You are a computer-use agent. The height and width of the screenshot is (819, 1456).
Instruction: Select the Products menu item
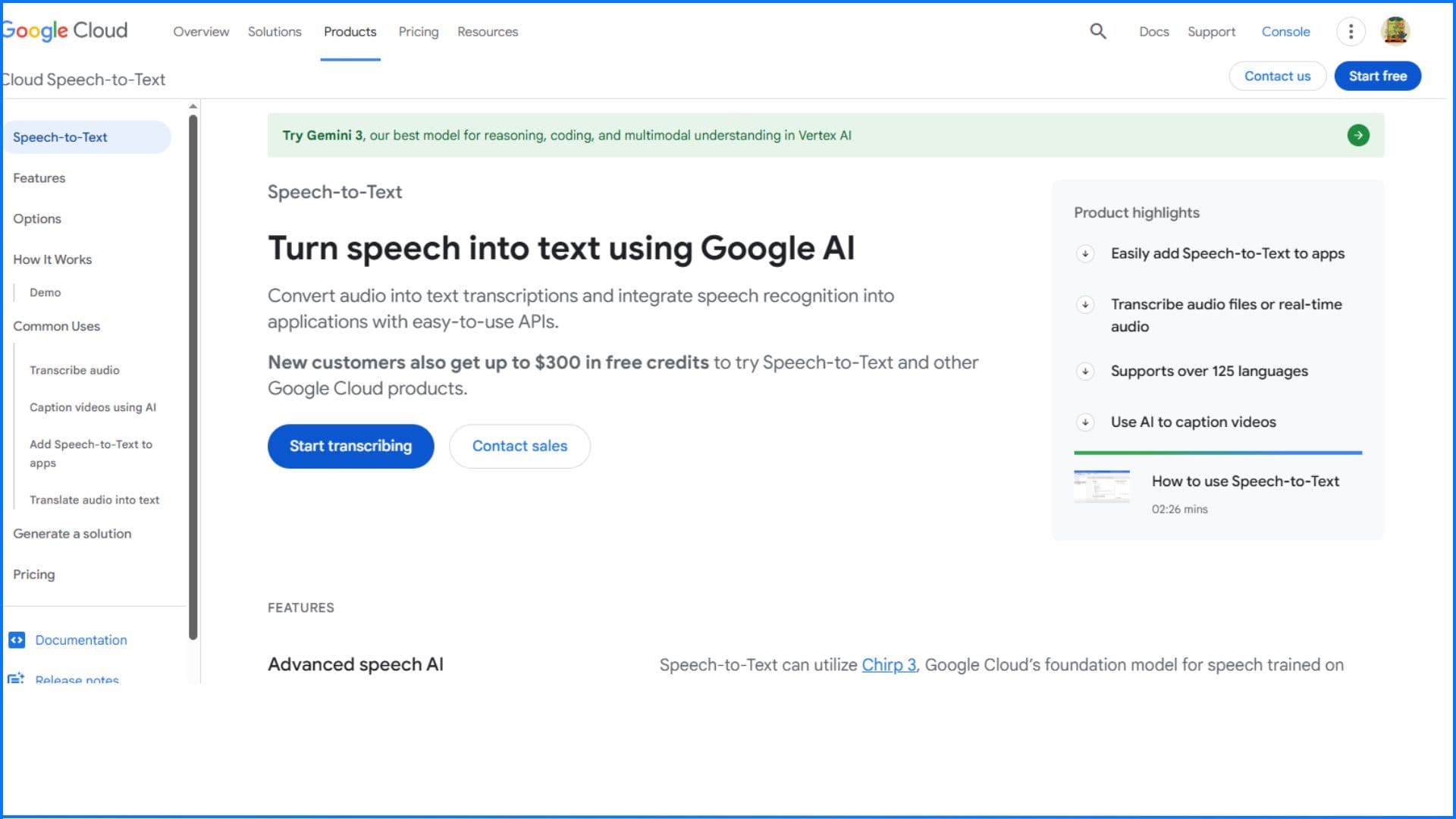[x=350, y=32]
